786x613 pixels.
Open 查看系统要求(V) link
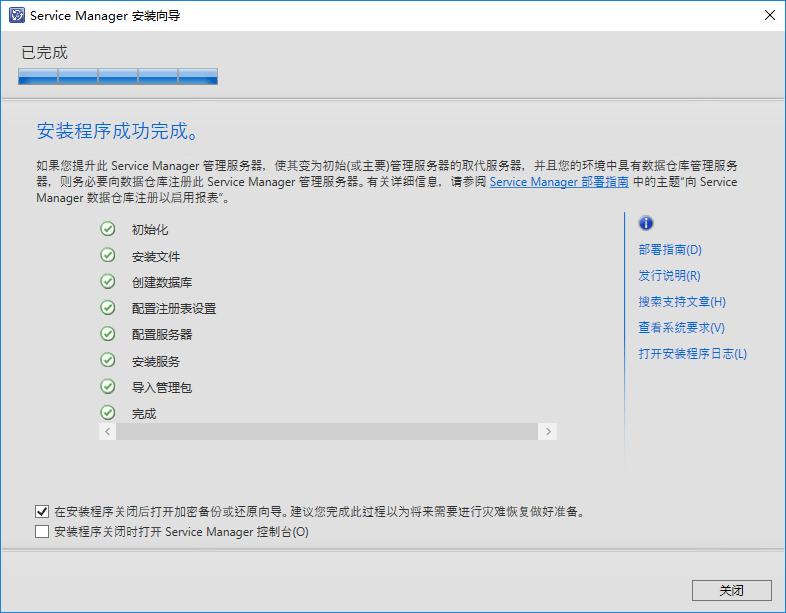pos(681,328)
